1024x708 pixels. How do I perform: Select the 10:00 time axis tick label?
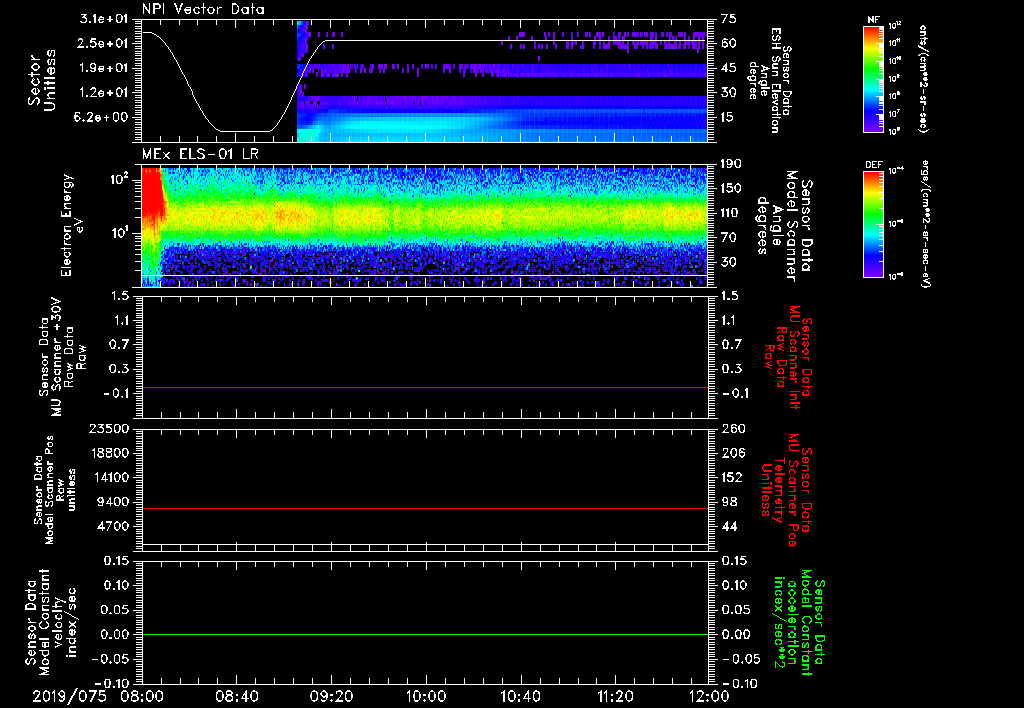[425, 695]
